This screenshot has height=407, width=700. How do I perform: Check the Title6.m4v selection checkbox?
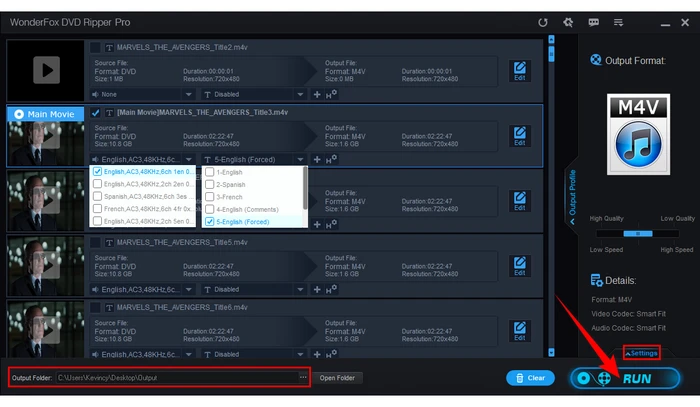(95, 307)
